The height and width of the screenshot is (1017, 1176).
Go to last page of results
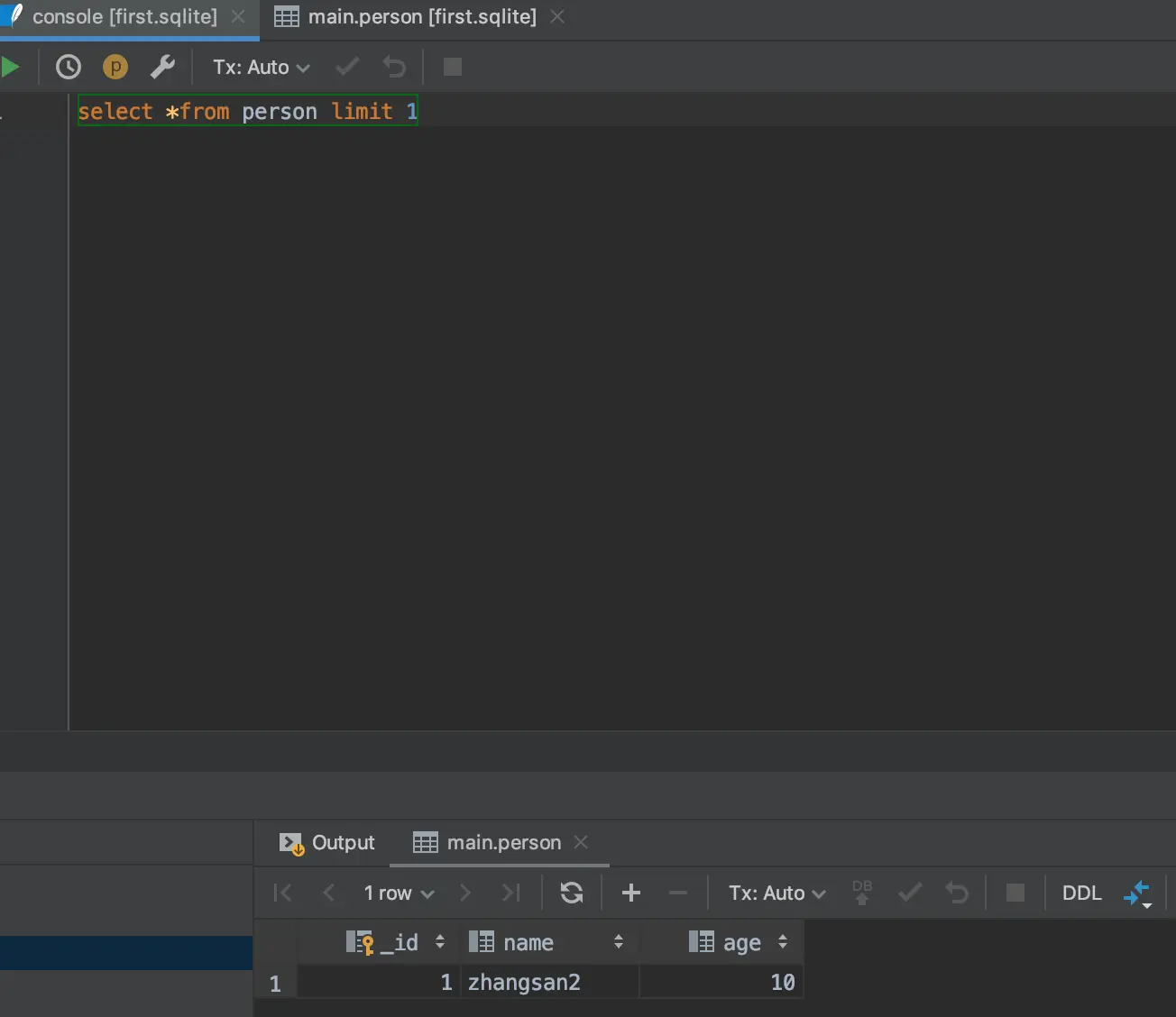[511, 893]
